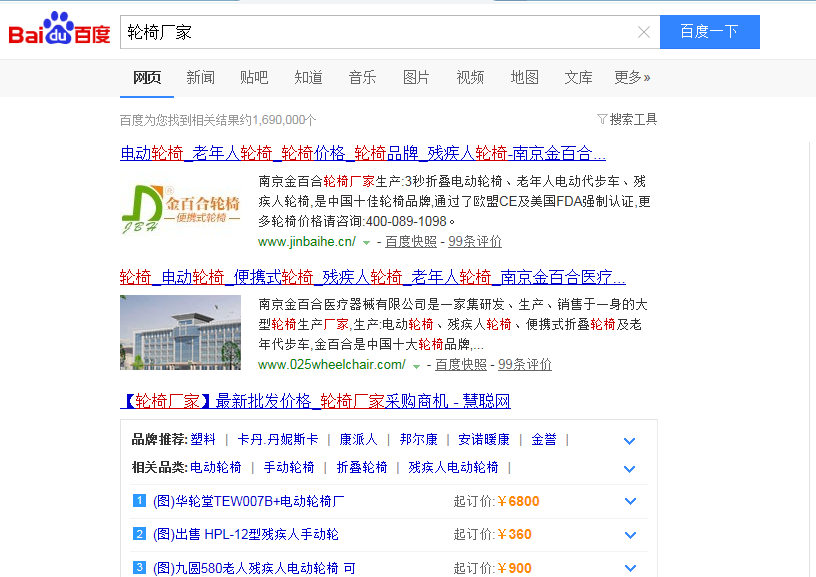Screen dimensions: 816x577
Task: Visit www.025wheelchair.com link
Action: coord(332,365)
